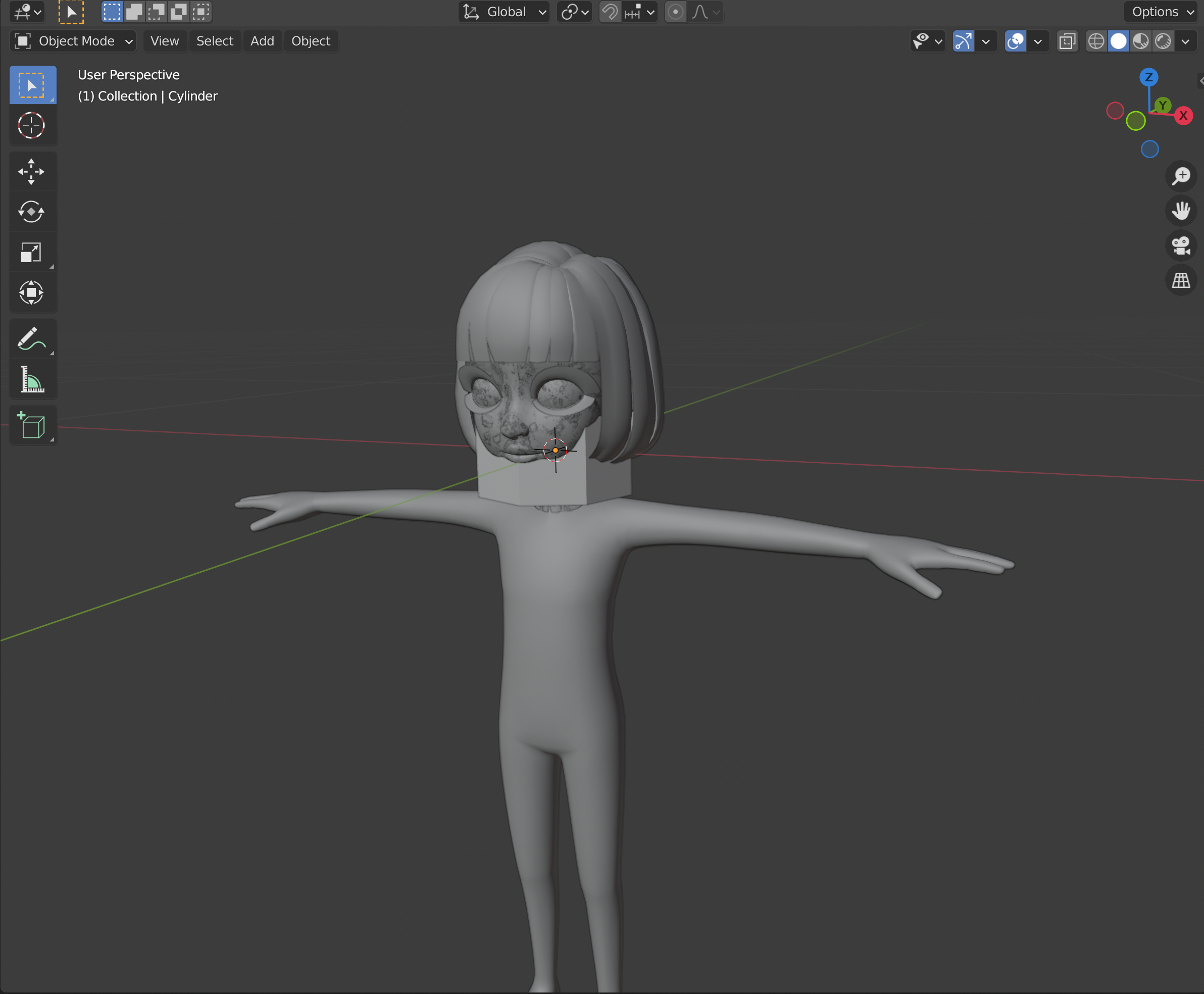Click the tweak arrow tool icon in header
The height and width of the screenshot is (994, 1204).
pos(71,12)
